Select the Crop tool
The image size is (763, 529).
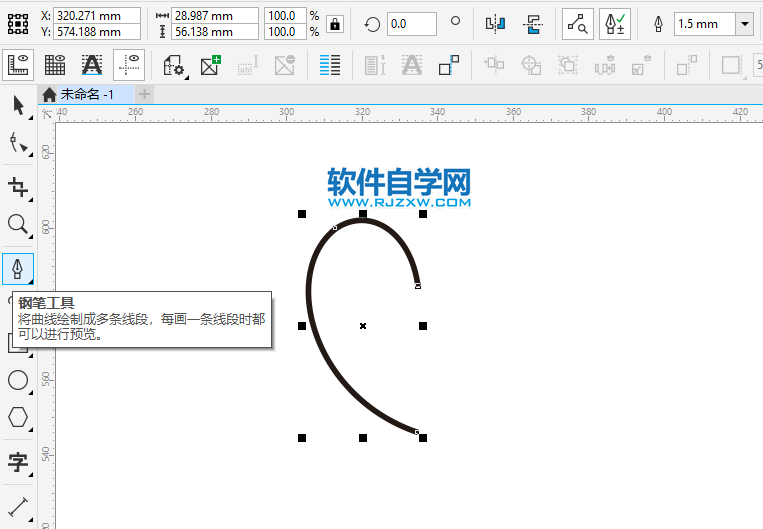(x=18, y=187)
